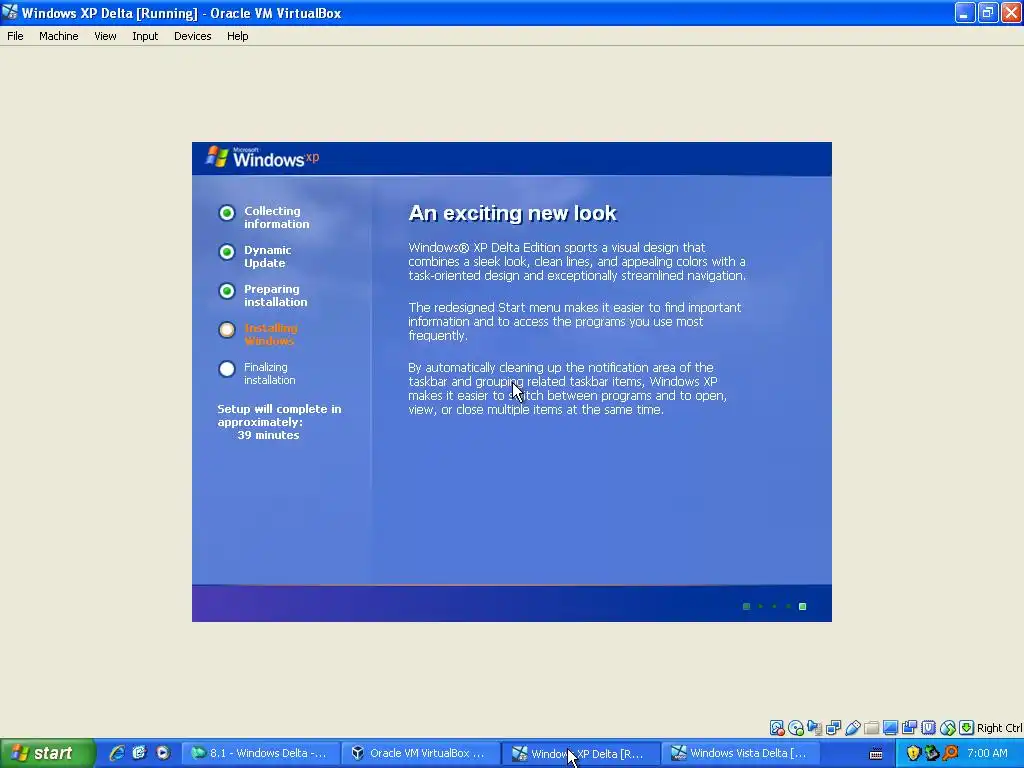Click the USB device status icon
This screenshot has width=1024, height=768.
852,728
